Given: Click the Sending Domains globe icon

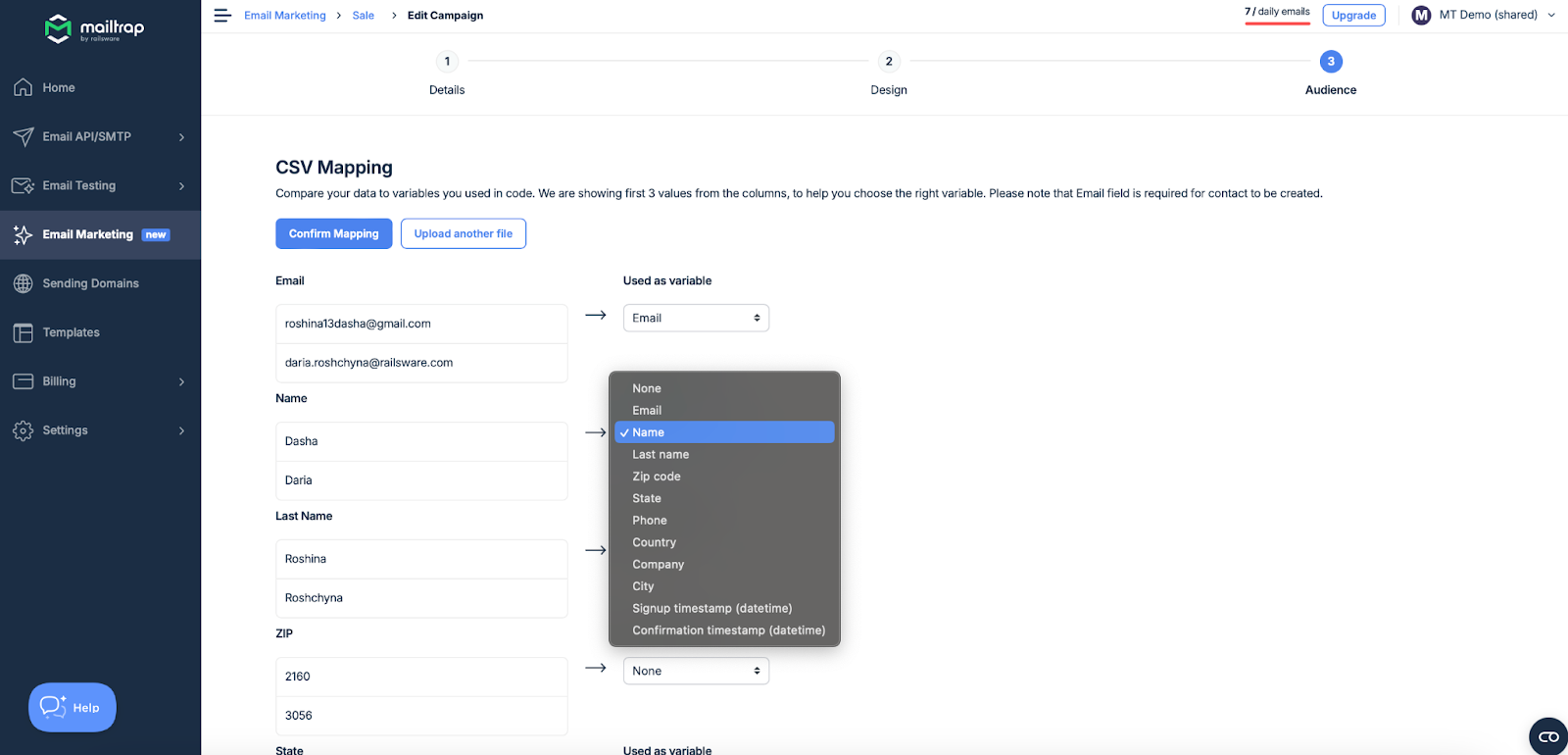Looking at the screenshot, I should coord(24,283).
